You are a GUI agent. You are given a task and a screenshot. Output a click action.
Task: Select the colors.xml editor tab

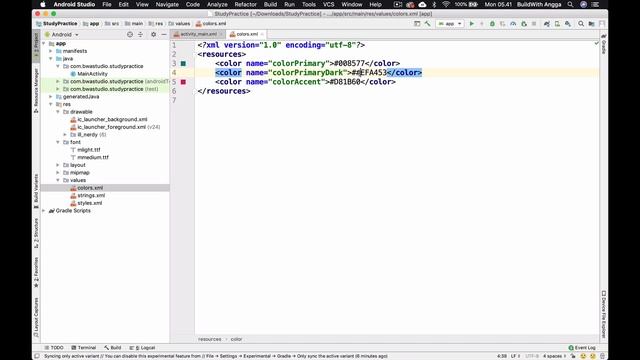point(247,34)
